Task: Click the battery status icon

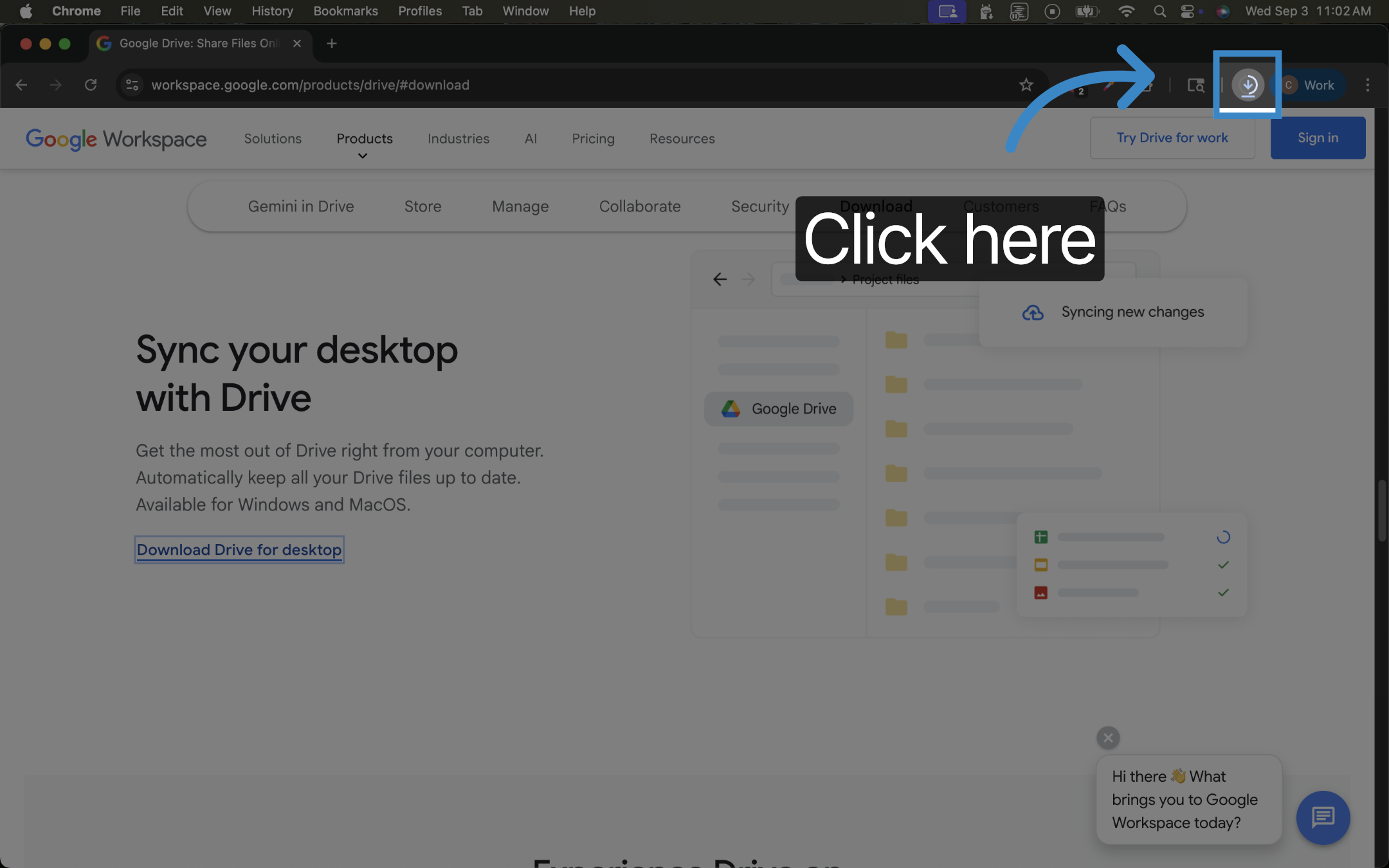Action: (x=1087, y=11)
